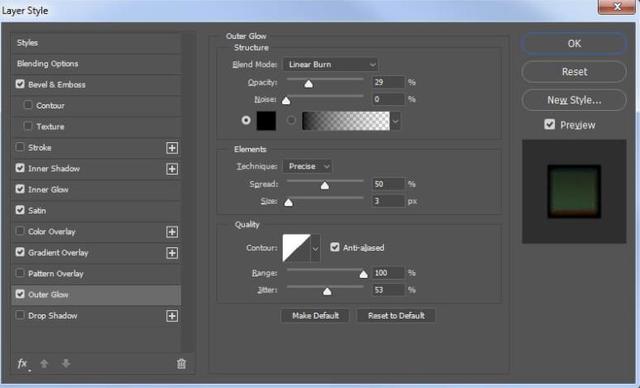The height and width of the screenshot is (388, 640).
Task: Click the Jitter slider handle
Action: point(327,291)
